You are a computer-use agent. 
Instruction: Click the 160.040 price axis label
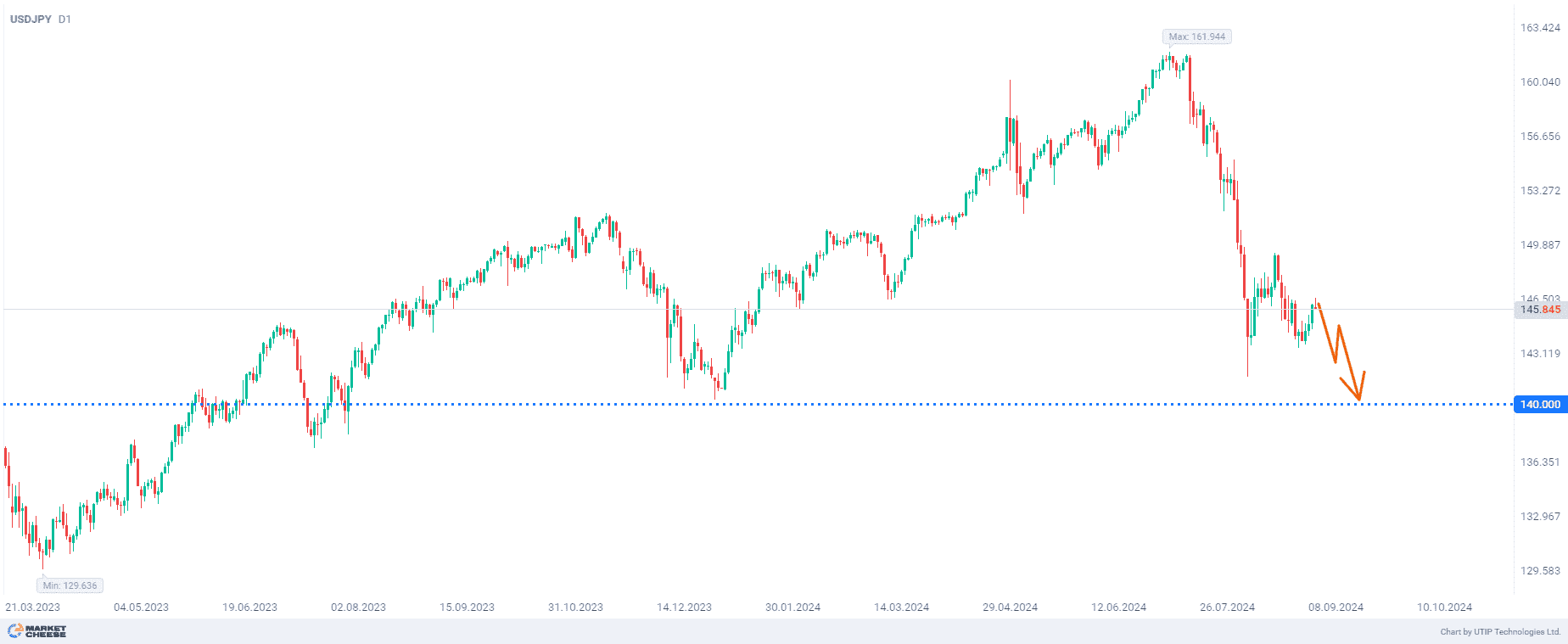1539,82
